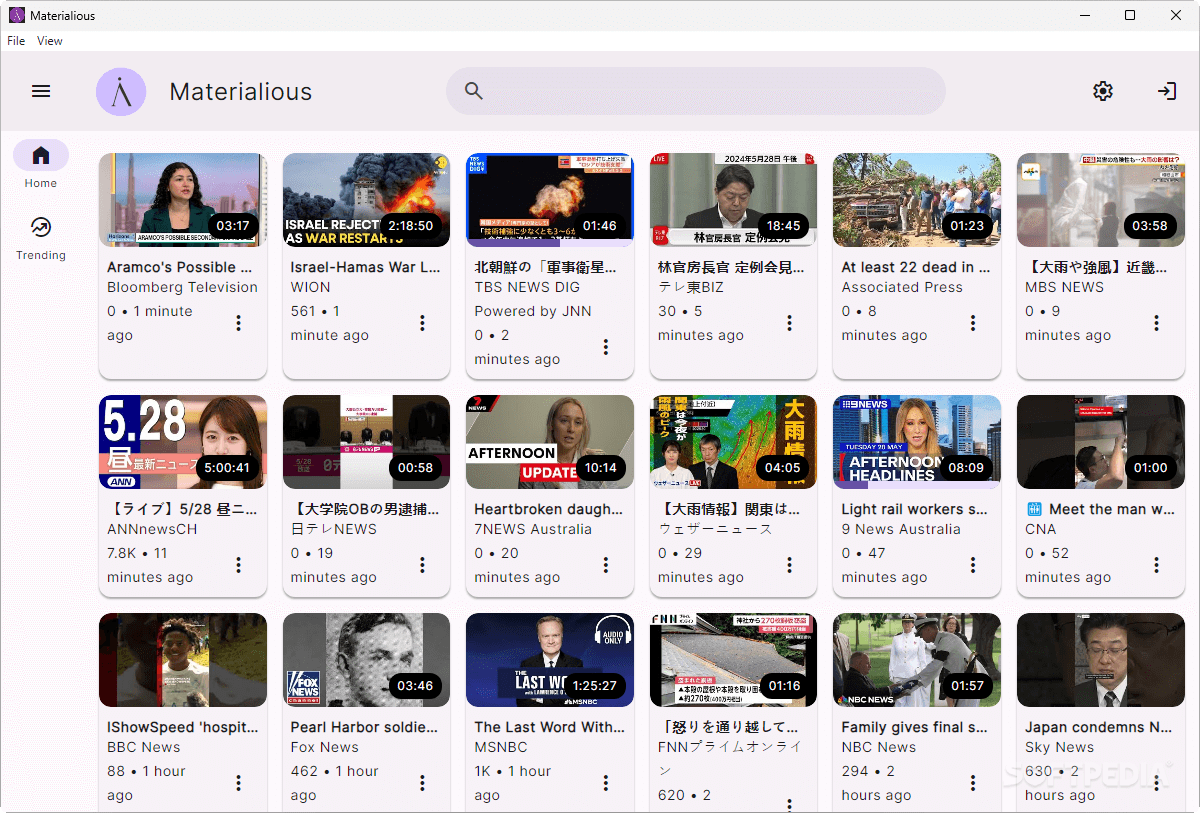This screenshot has width=1200, height=813.
Task: Open options for Heartbroken daughter video
Action: point(606,565)
